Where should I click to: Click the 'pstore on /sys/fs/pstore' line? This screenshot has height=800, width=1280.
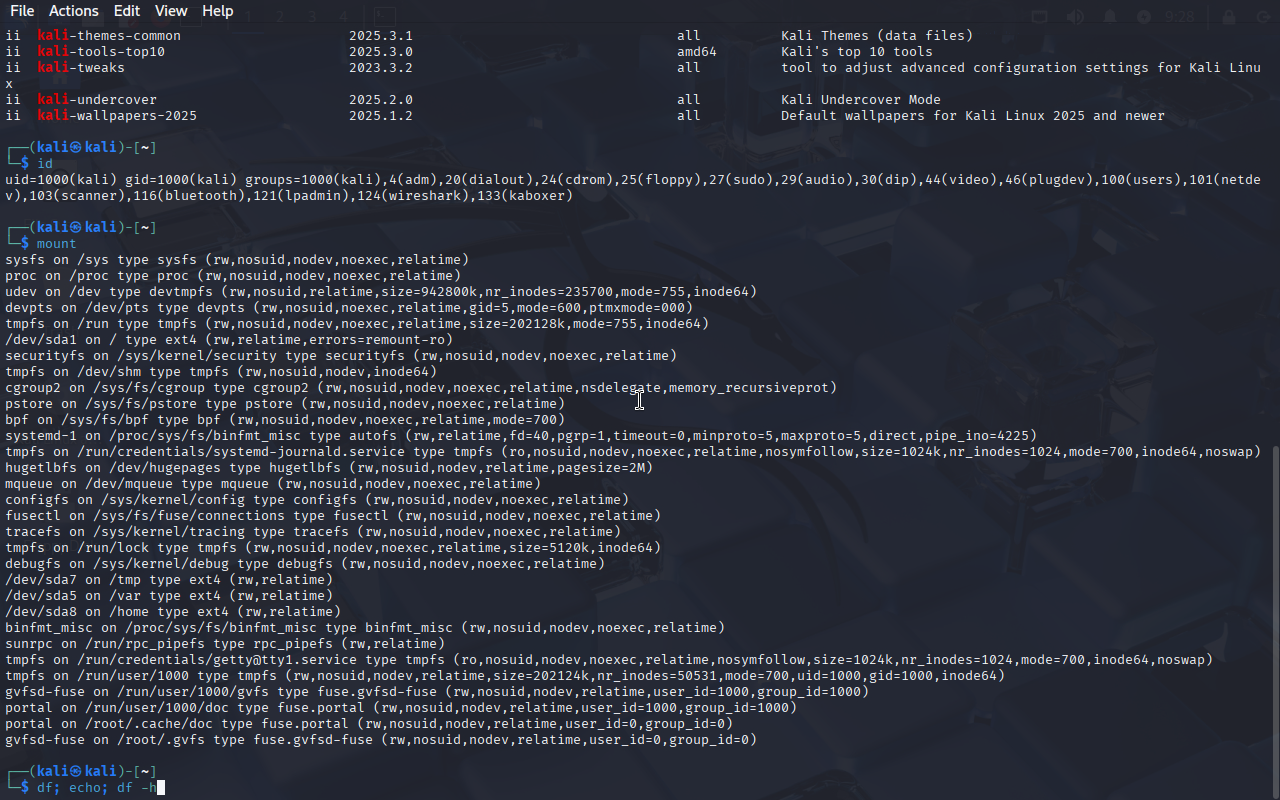[285, 404]
